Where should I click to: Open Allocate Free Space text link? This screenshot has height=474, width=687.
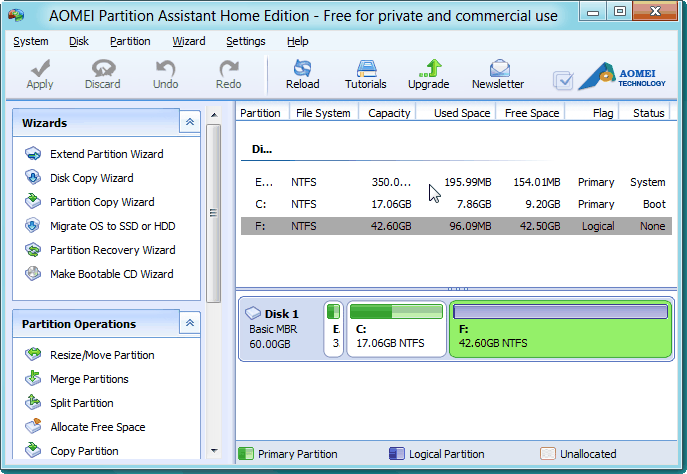pyautogui.click(x=98, y=427)
